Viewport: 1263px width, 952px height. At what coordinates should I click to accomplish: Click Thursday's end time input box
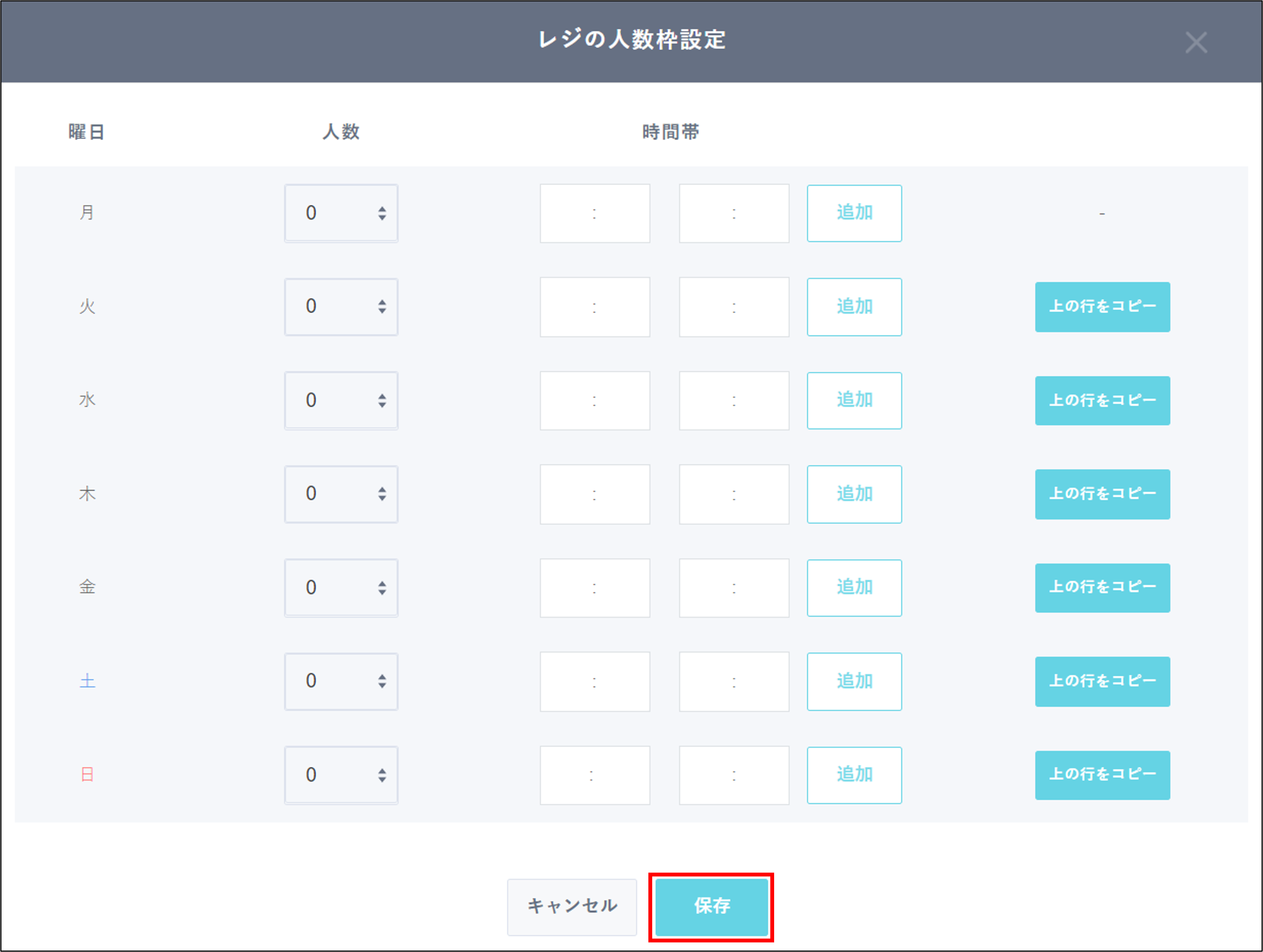click(x=734, y=494)
